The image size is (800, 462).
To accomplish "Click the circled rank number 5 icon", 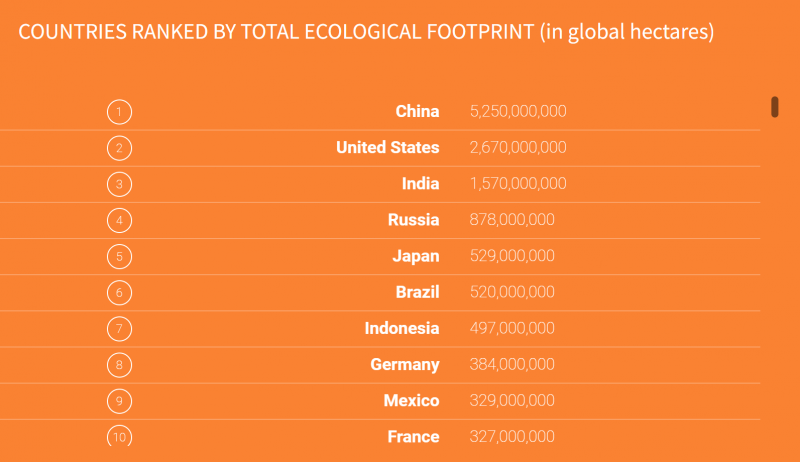I will [x=119, y=256].
